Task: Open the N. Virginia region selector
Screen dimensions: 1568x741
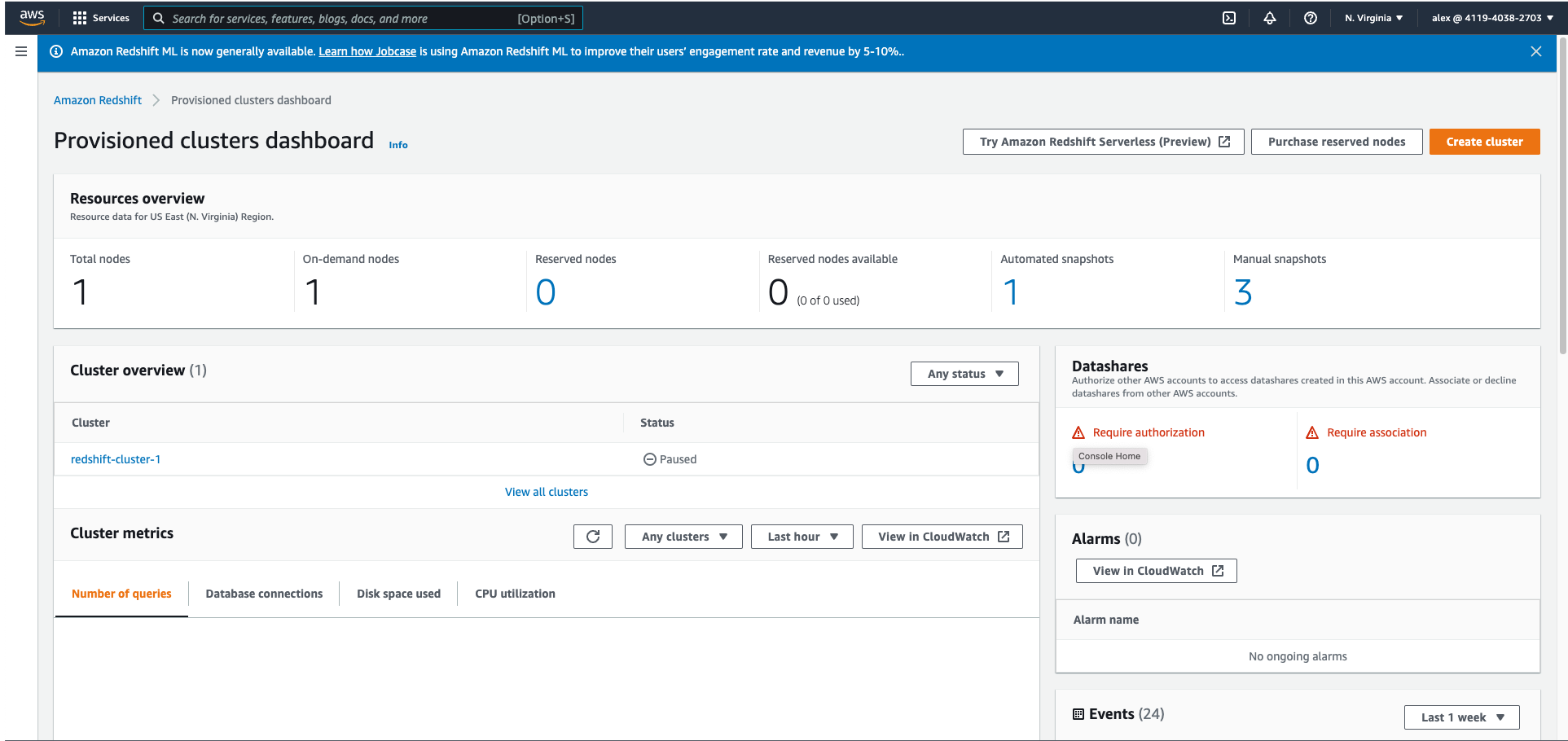Action: (x=1374, y=18)
